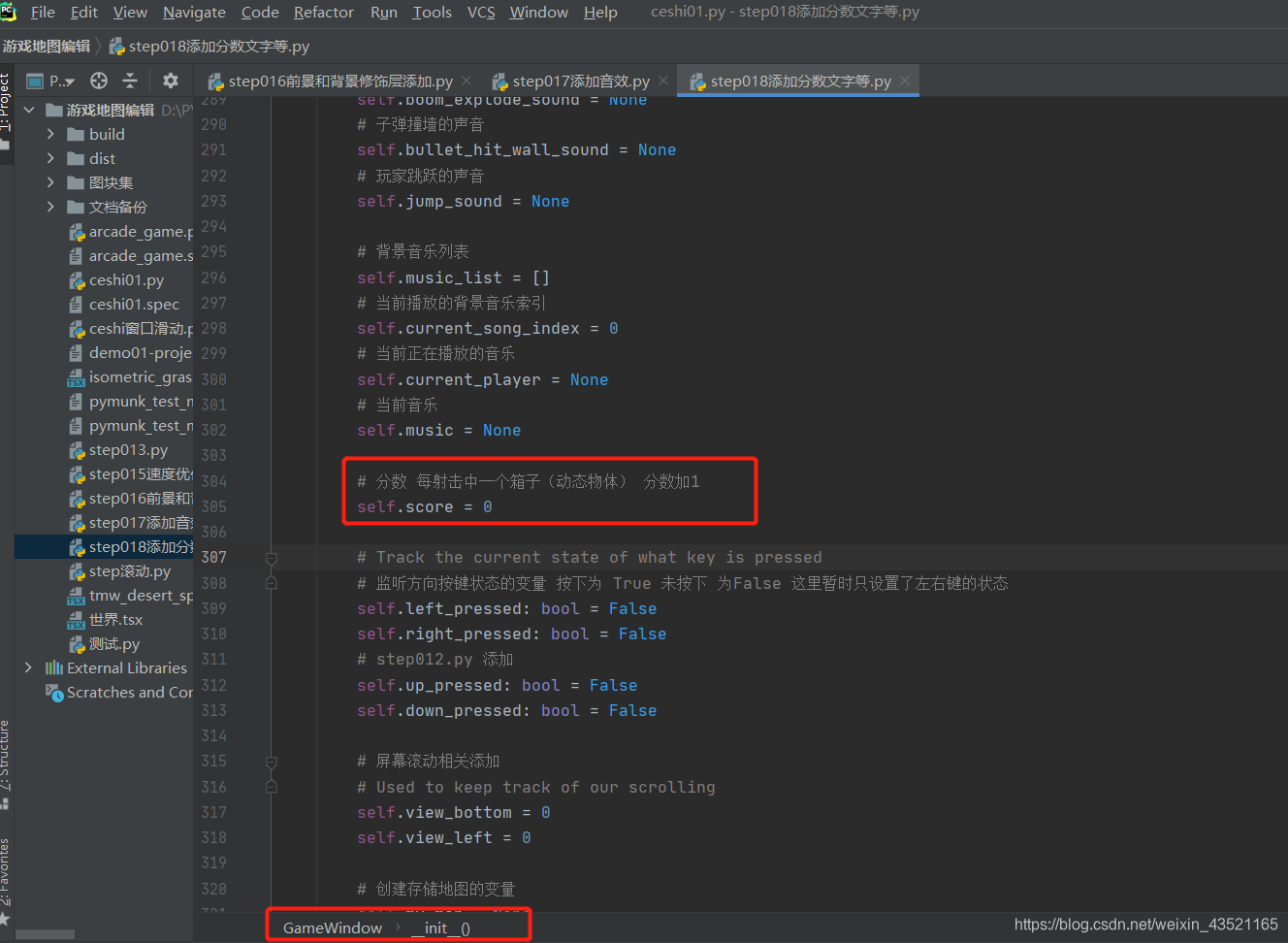
Task: Open the Project view dropdown
Action: coord(51,81)
